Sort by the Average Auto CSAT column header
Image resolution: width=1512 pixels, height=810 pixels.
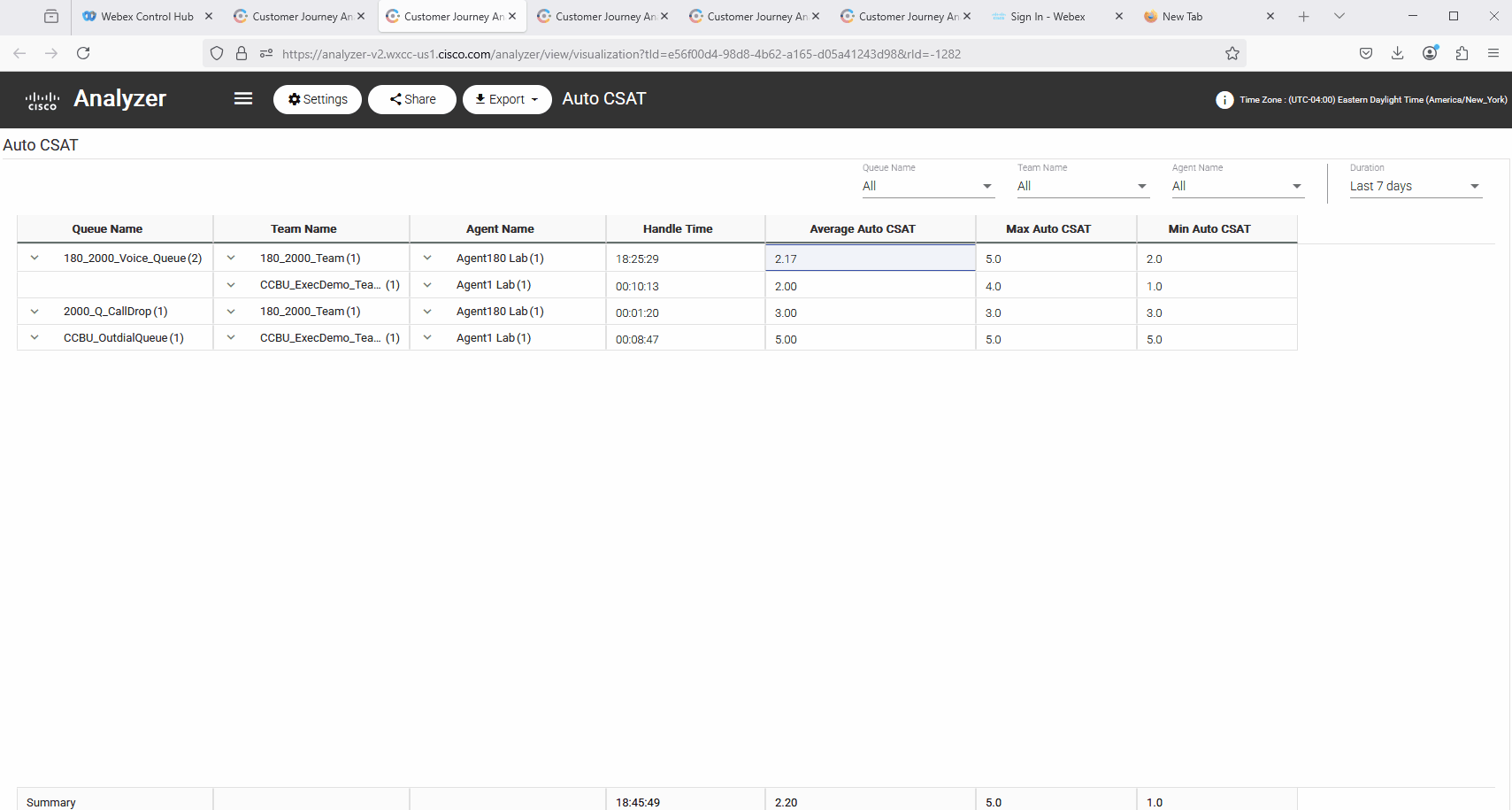(862, 228)
